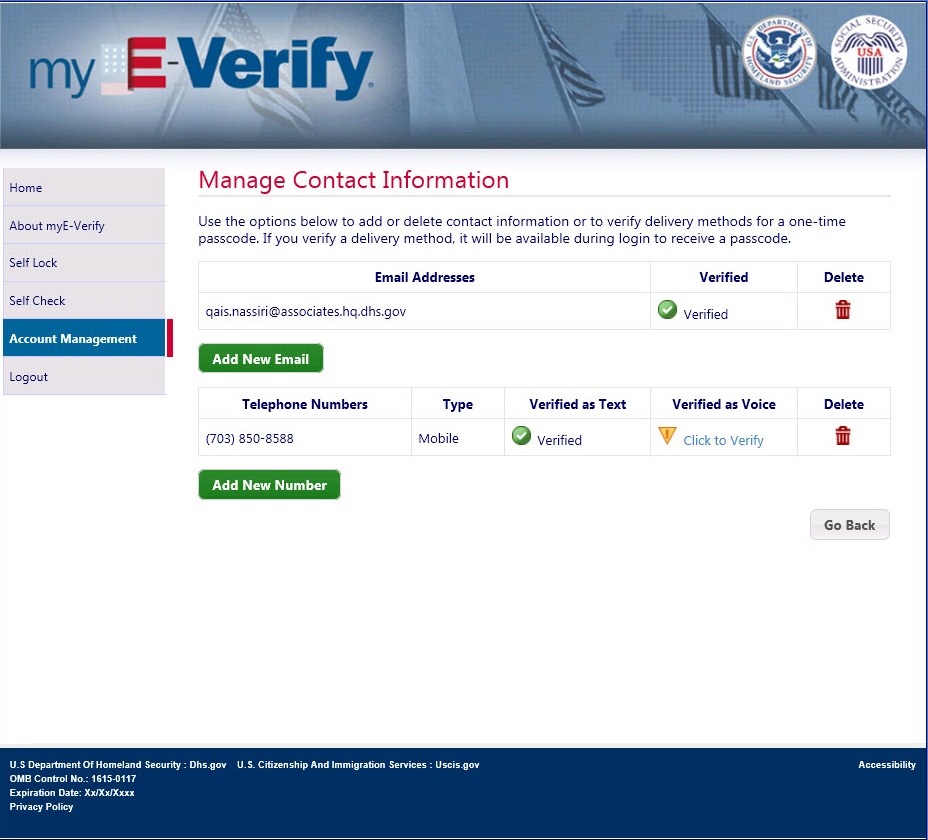Click the Telephone Numbers column header

coord(305,404)
